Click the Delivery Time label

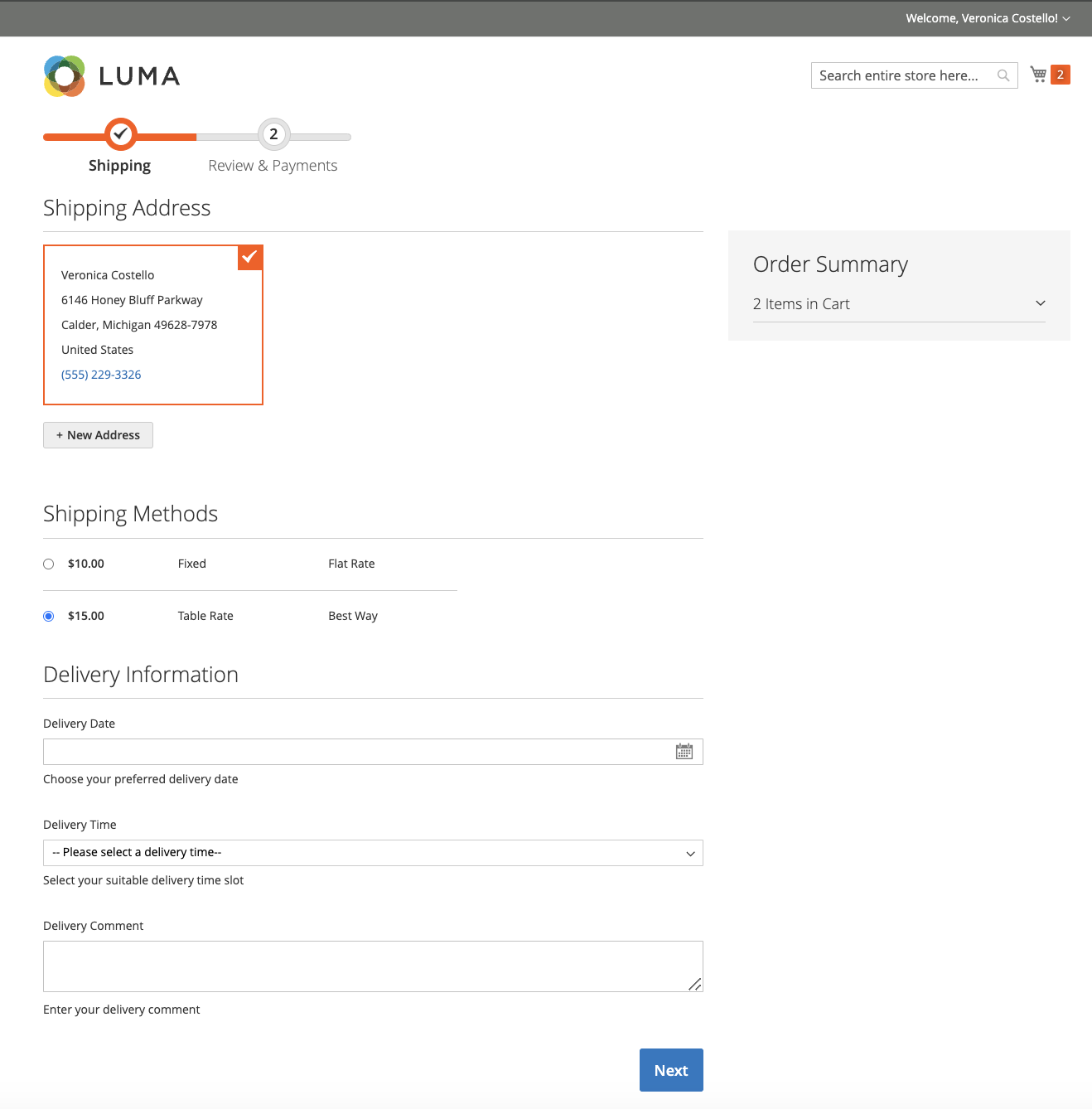point(80,825)
